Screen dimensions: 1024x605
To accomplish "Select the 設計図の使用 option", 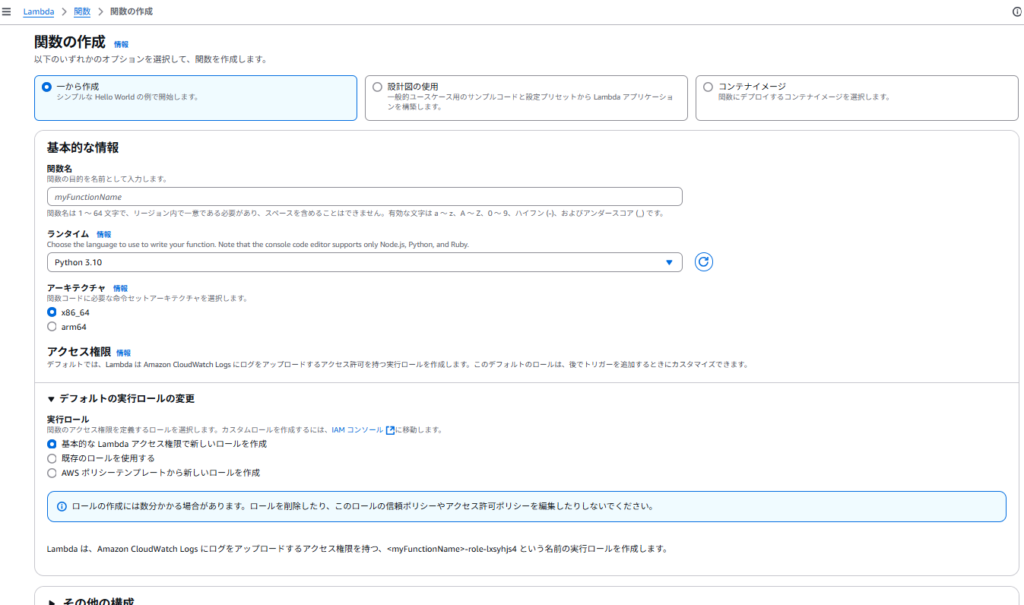I will [x=377, y=87].
